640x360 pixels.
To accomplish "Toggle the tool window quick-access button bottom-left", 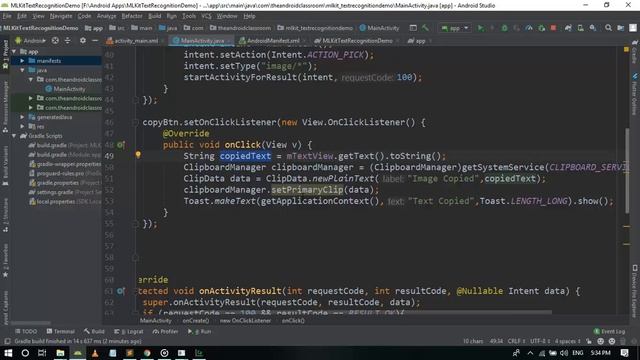I will [7, 341].
